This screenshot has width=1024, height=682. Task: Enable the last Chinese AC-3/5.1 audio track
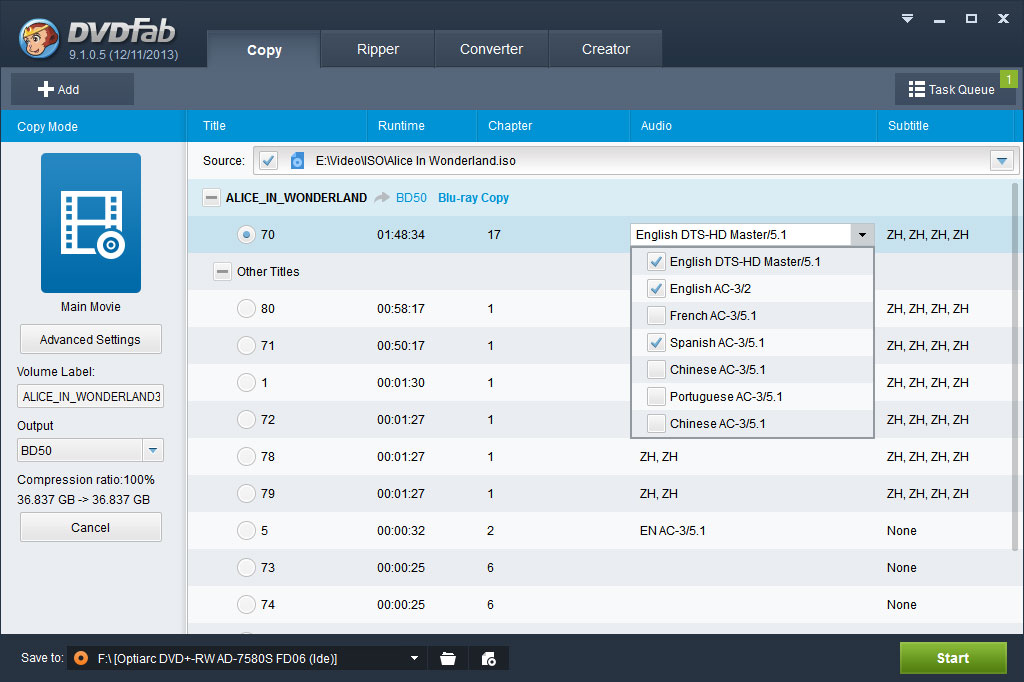pos(656,423)
